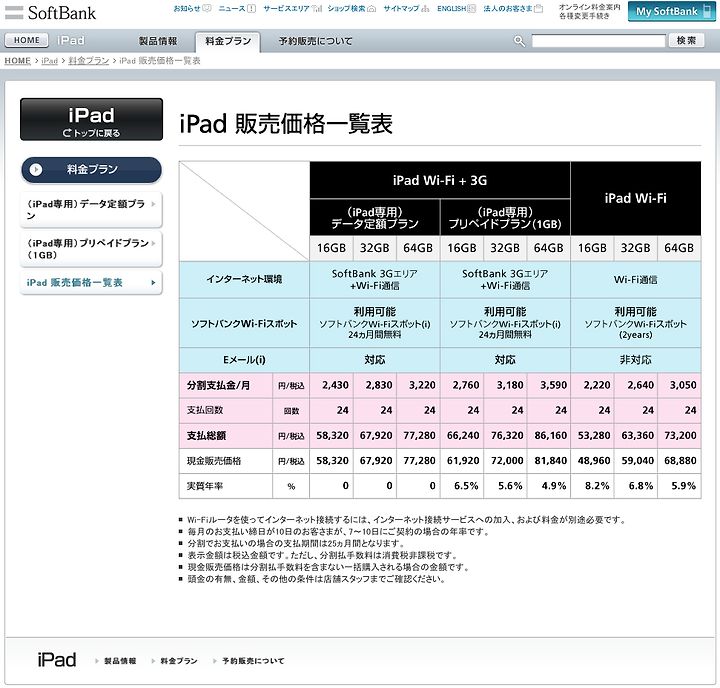Click the SoftBank logo

coord(51,12)
